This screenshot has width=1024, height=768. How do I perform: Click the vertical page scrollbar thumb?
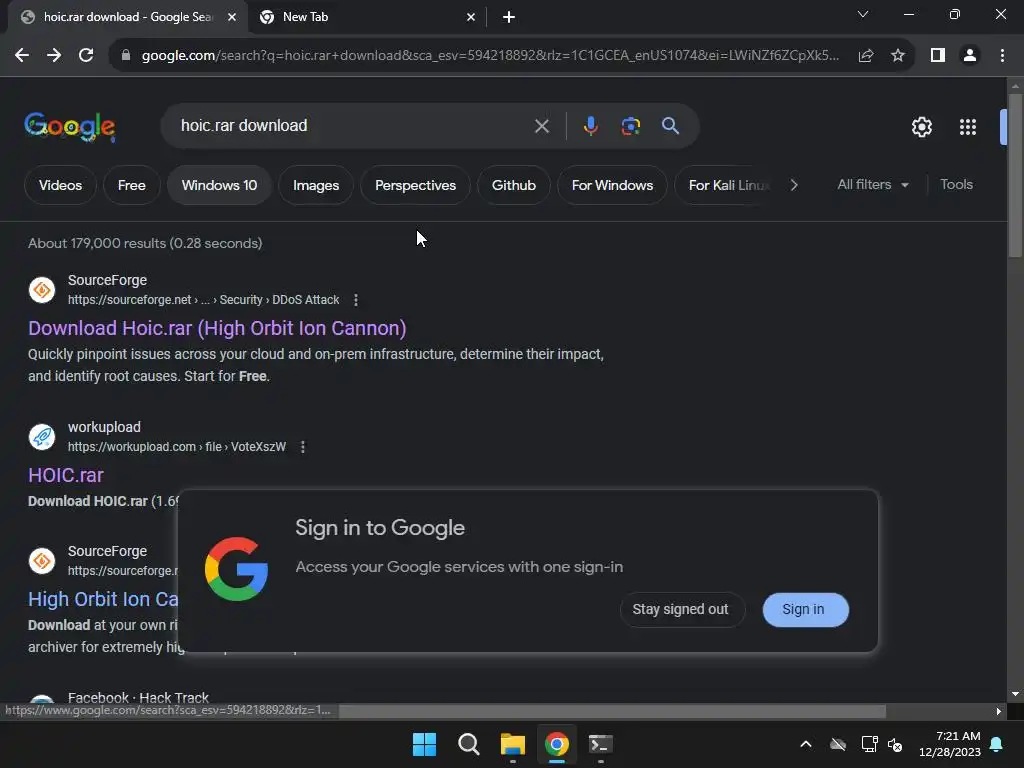pyautogui.click(x=1015, y=175)
